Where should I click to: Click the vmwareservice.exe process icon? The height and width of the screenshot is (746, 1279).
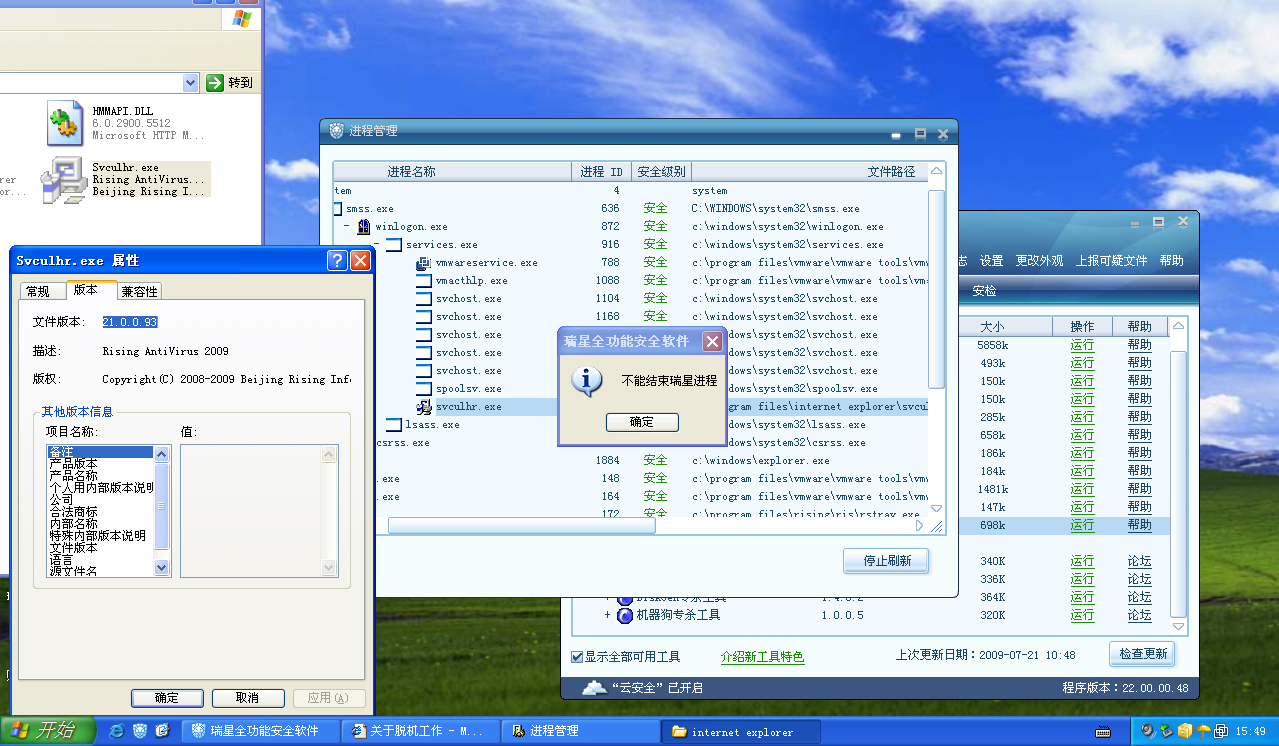tap(424, 263)
